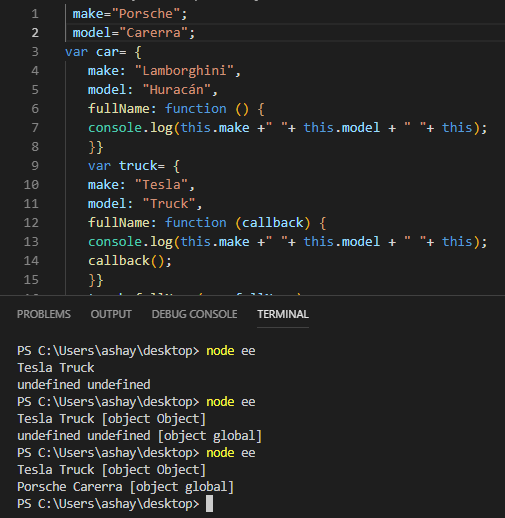Click console.log statement on line 13
Viewport: 505px width, 518px height.
(x=288, y=242)
